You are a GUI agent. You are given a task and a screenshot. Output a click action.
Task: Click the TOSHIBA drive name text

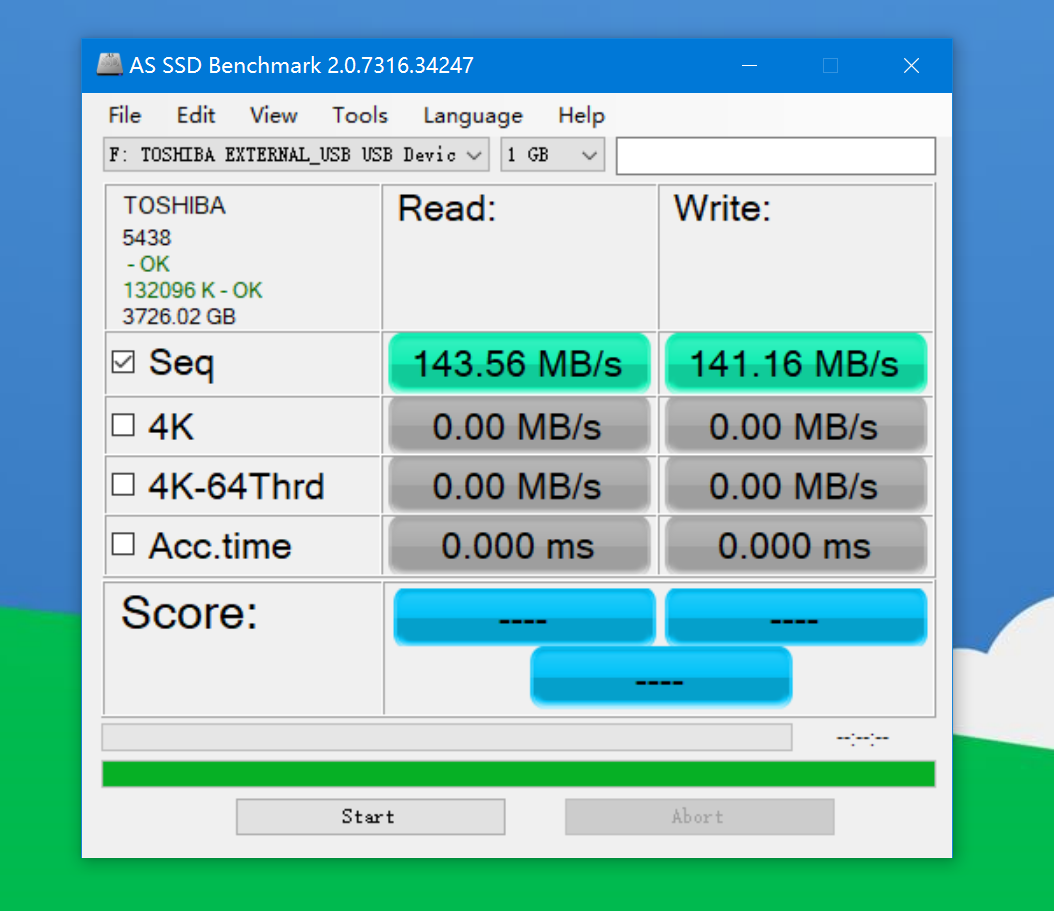[x=174, y=206]
